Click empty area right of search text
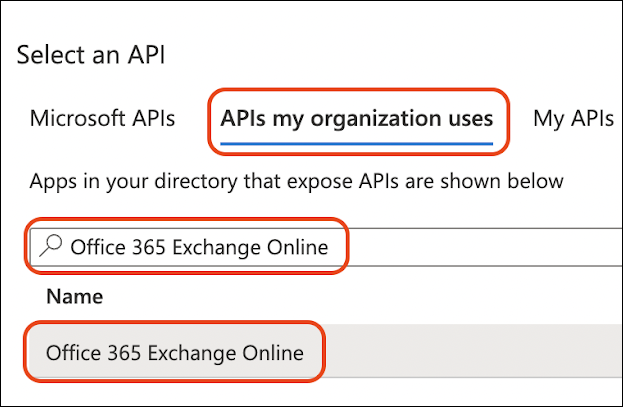623x407 pixels. (480, 246)
